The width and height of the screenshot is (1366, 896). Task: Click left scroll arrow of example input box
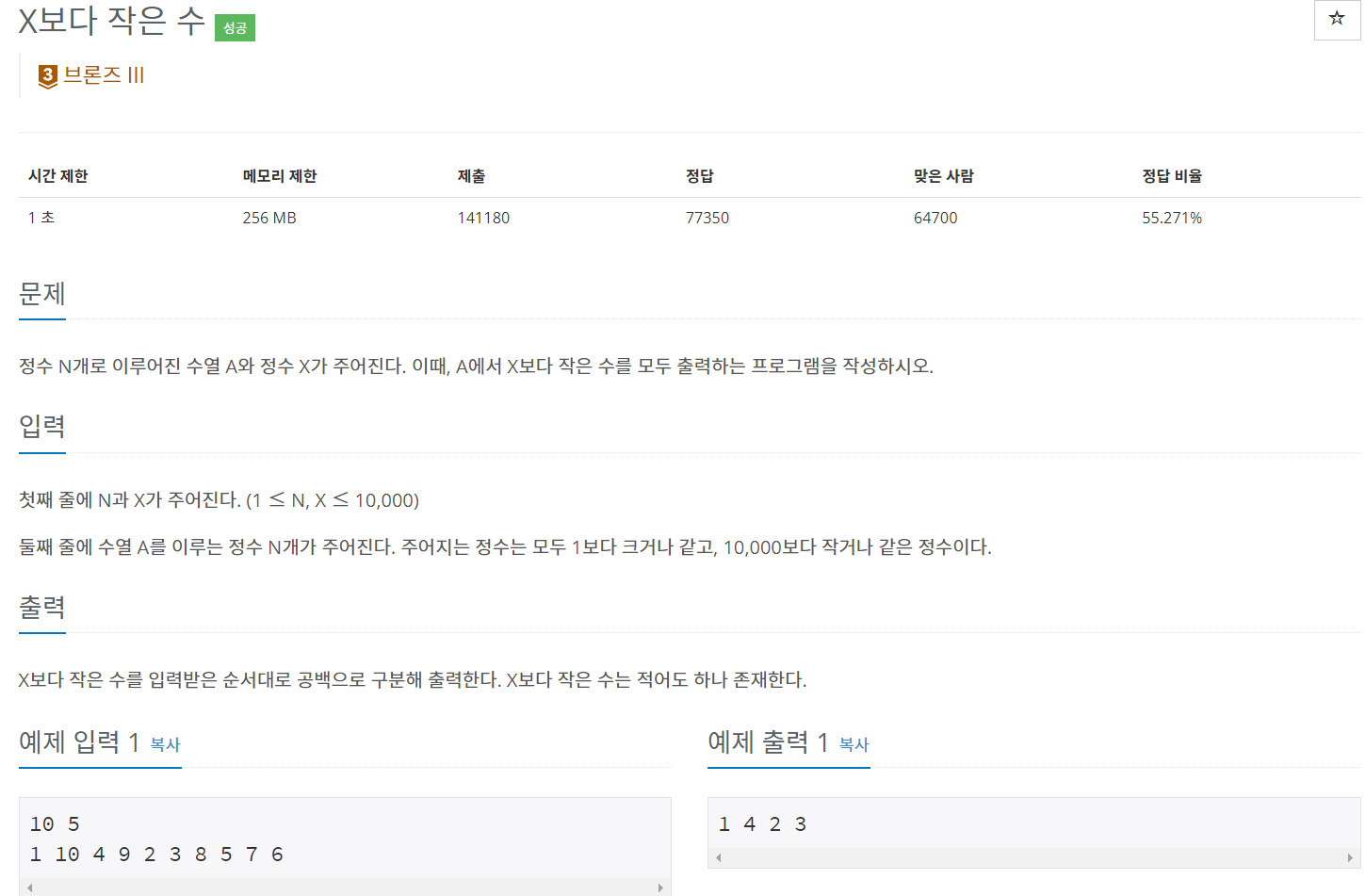[30, 888]
